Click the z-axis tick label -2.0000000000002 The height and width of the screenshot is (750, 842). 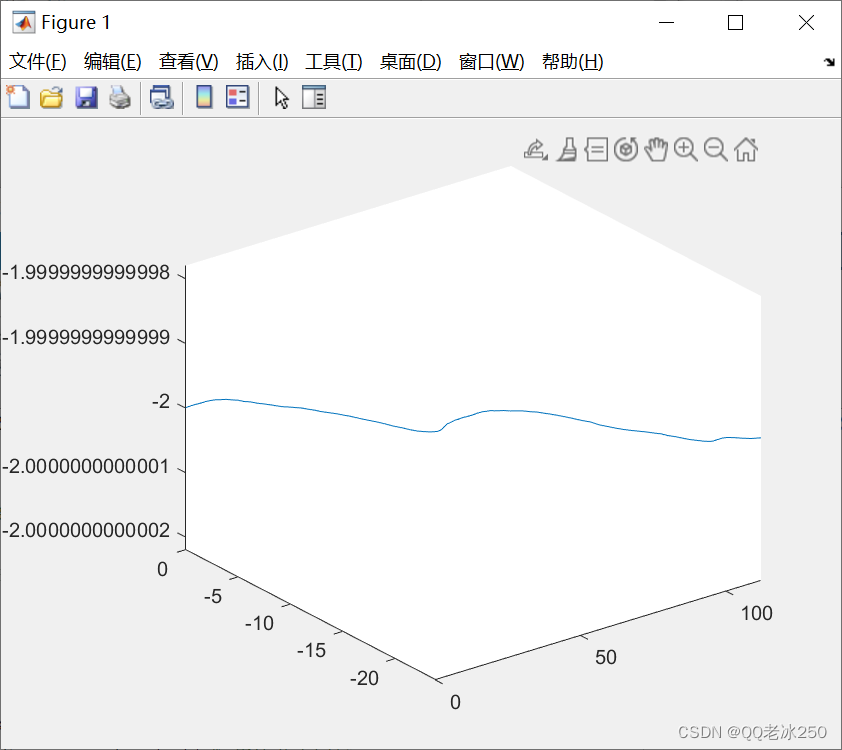tap(86, 530)
